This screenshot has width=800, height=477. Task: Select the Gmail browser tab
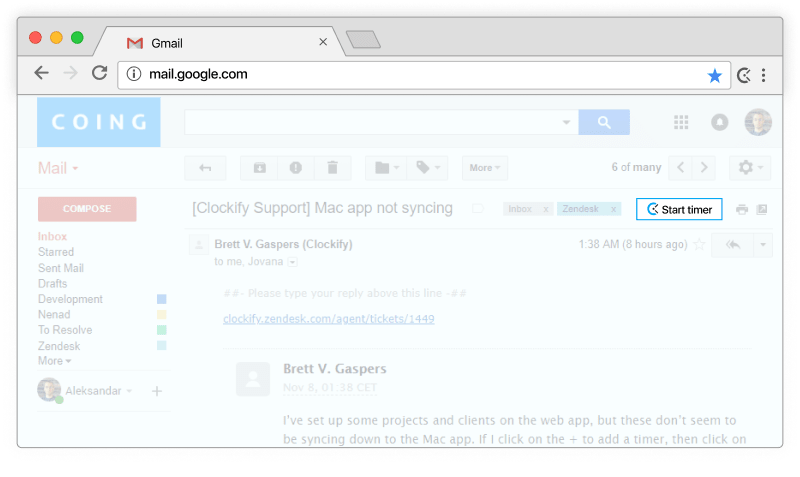(219, 42)
